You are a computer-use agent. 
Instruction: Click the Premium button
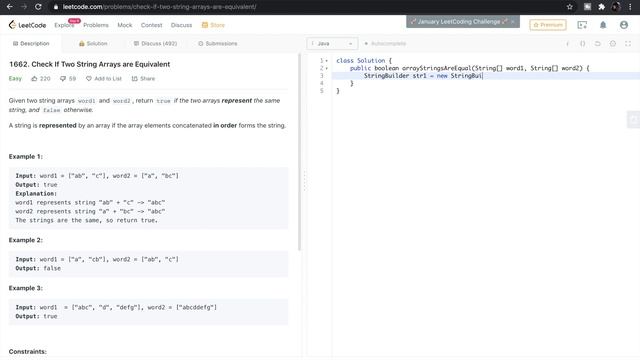[548, 25]
